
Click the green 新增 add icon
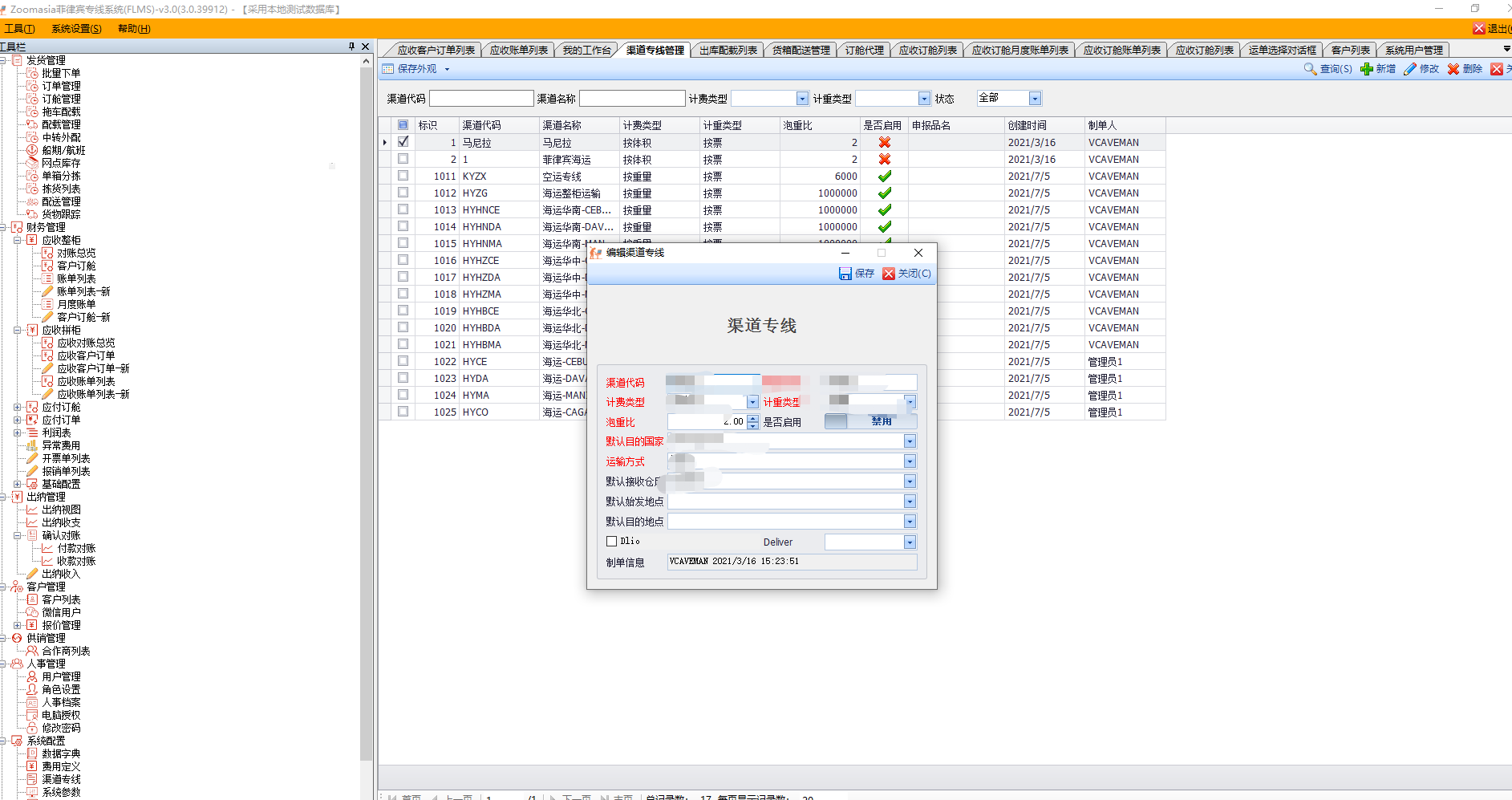click(1367, 69)
